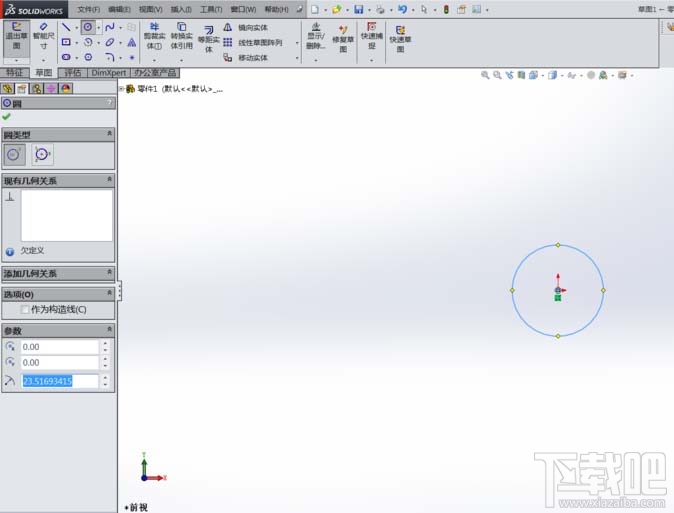
Task: Open the Line tool dropdown arrow
Action: pyautogui.click(x=77, y=28)
